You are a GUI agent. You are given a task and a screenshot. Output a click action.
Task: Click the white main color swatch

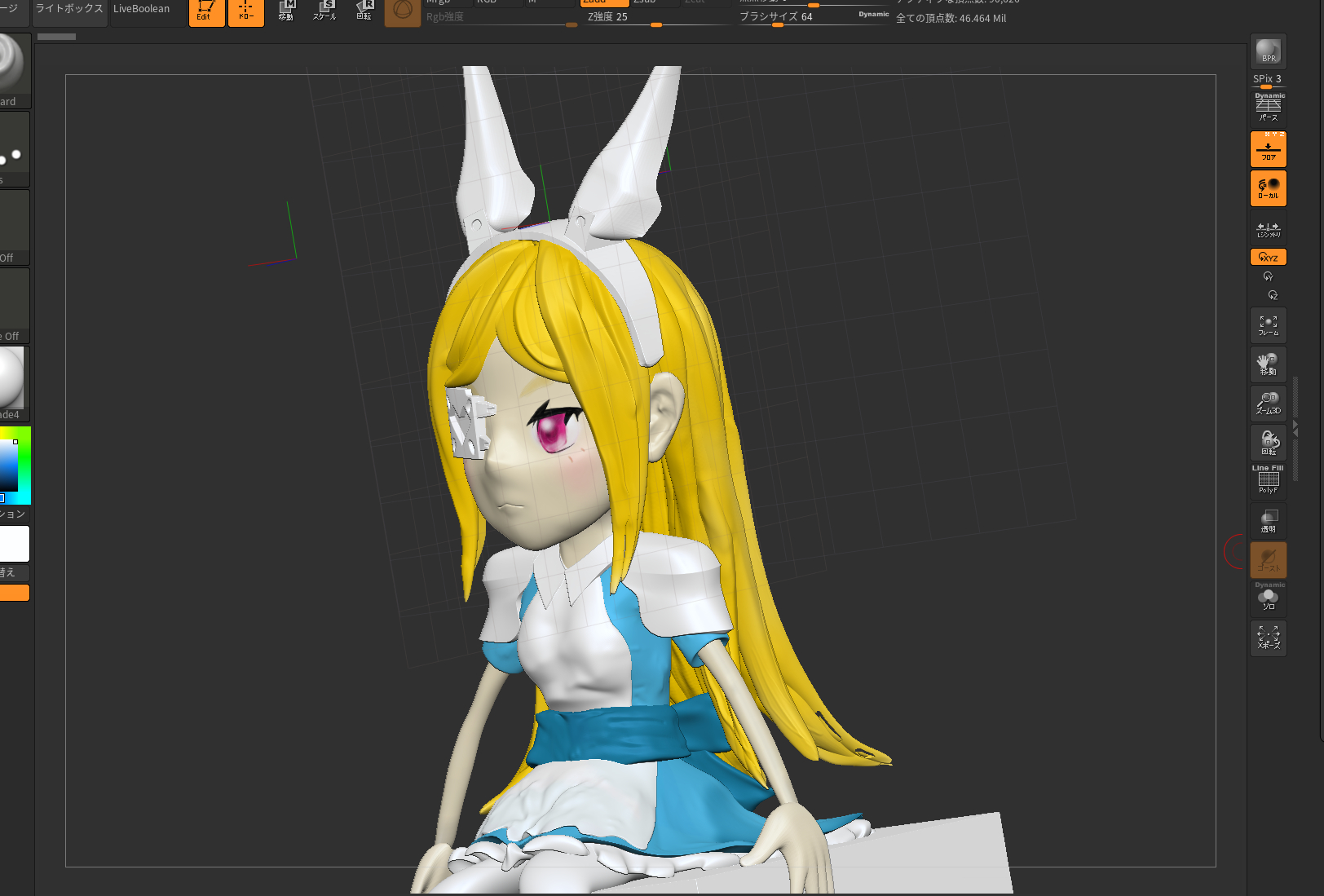pos(14,544)
